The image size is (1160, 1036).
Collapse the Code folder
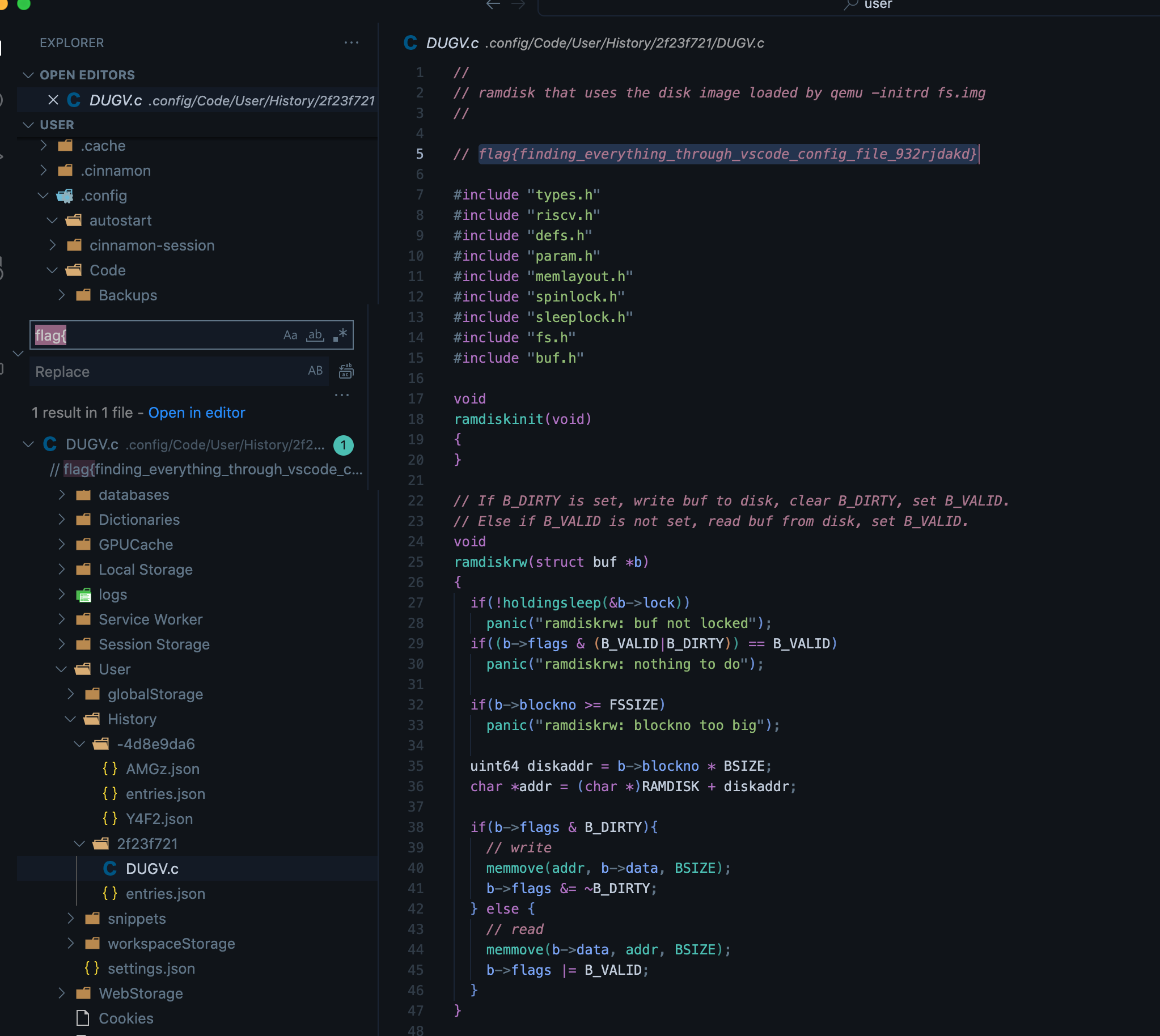52,270
